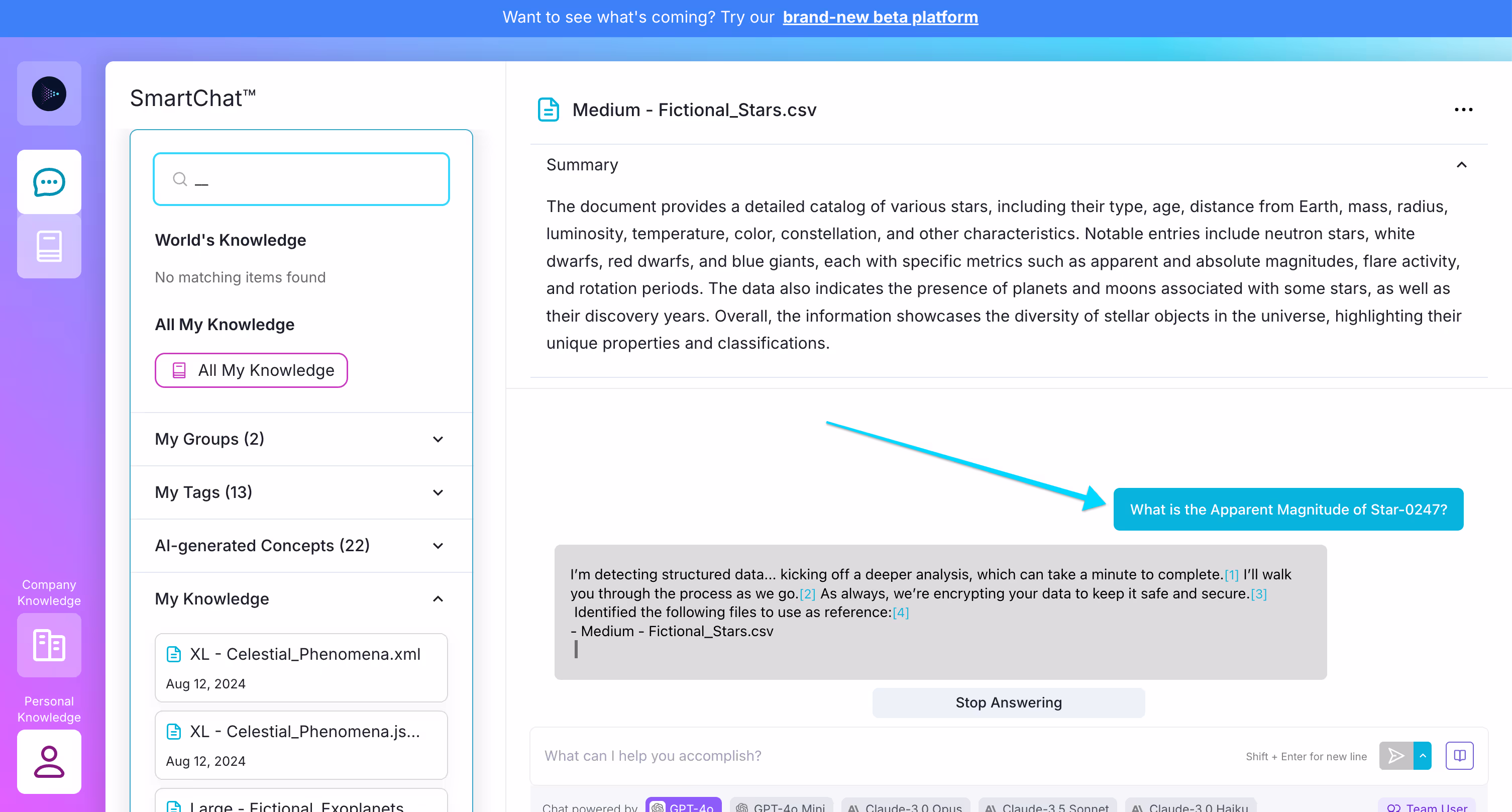The width and height of the screenshot is (1512, 812).
Task: Click the search magnifier icon
Action: click(180, 179)
